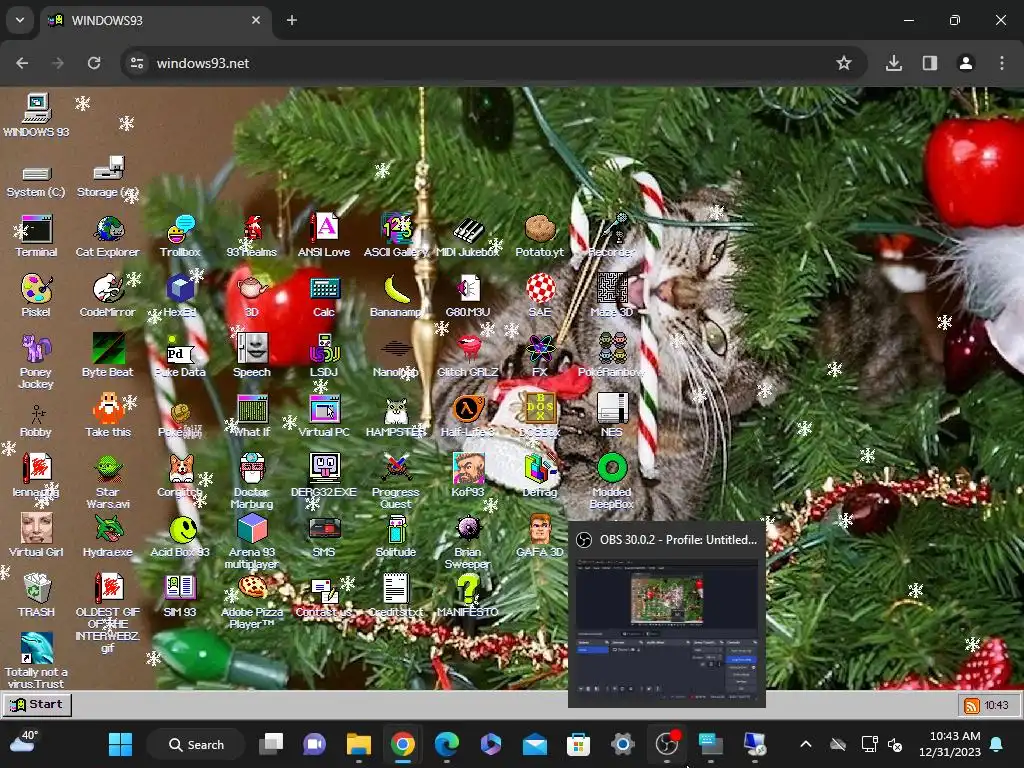Launch Modded BeepBox icon
This screenshot has width=1024, height=768.
pyautogui.click(x=611, y=469)
